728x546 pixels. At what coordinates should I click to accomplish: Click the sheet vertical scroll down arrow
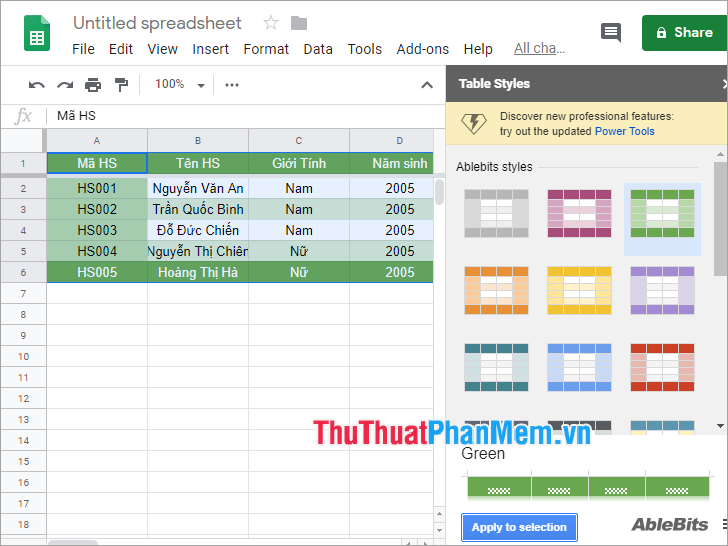(x=439, y=530)
